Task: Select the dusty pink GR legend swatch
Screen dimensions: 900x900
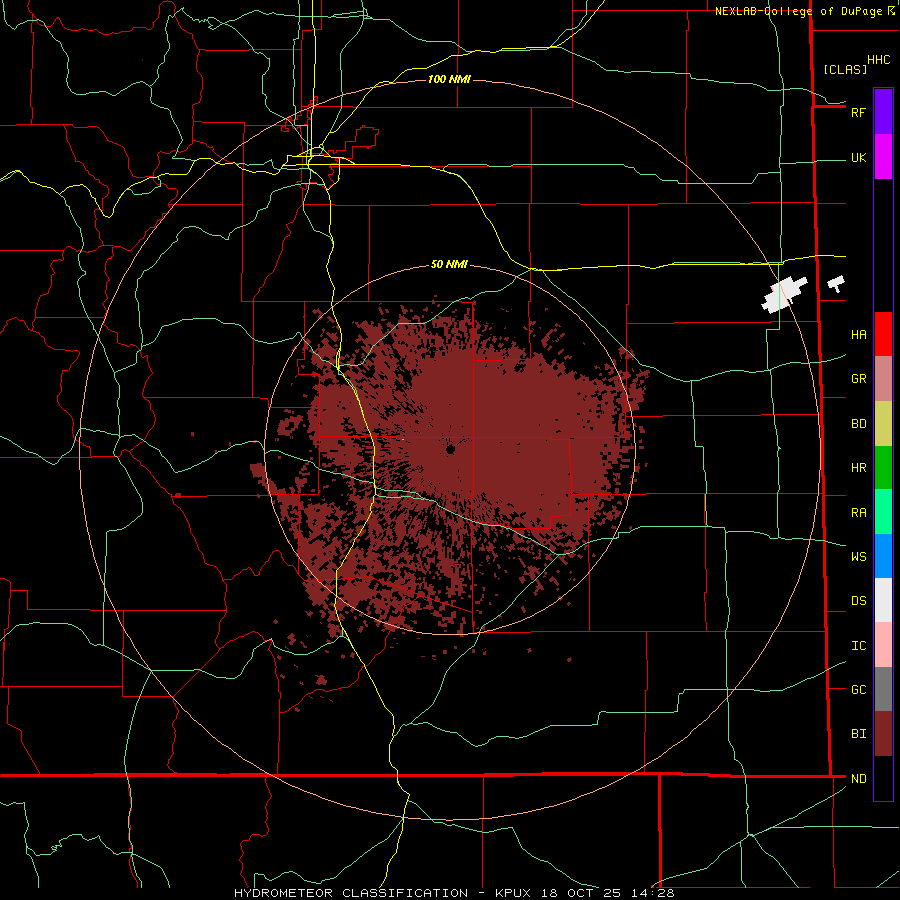Action: pyautogui.click(x=883, y=379)
